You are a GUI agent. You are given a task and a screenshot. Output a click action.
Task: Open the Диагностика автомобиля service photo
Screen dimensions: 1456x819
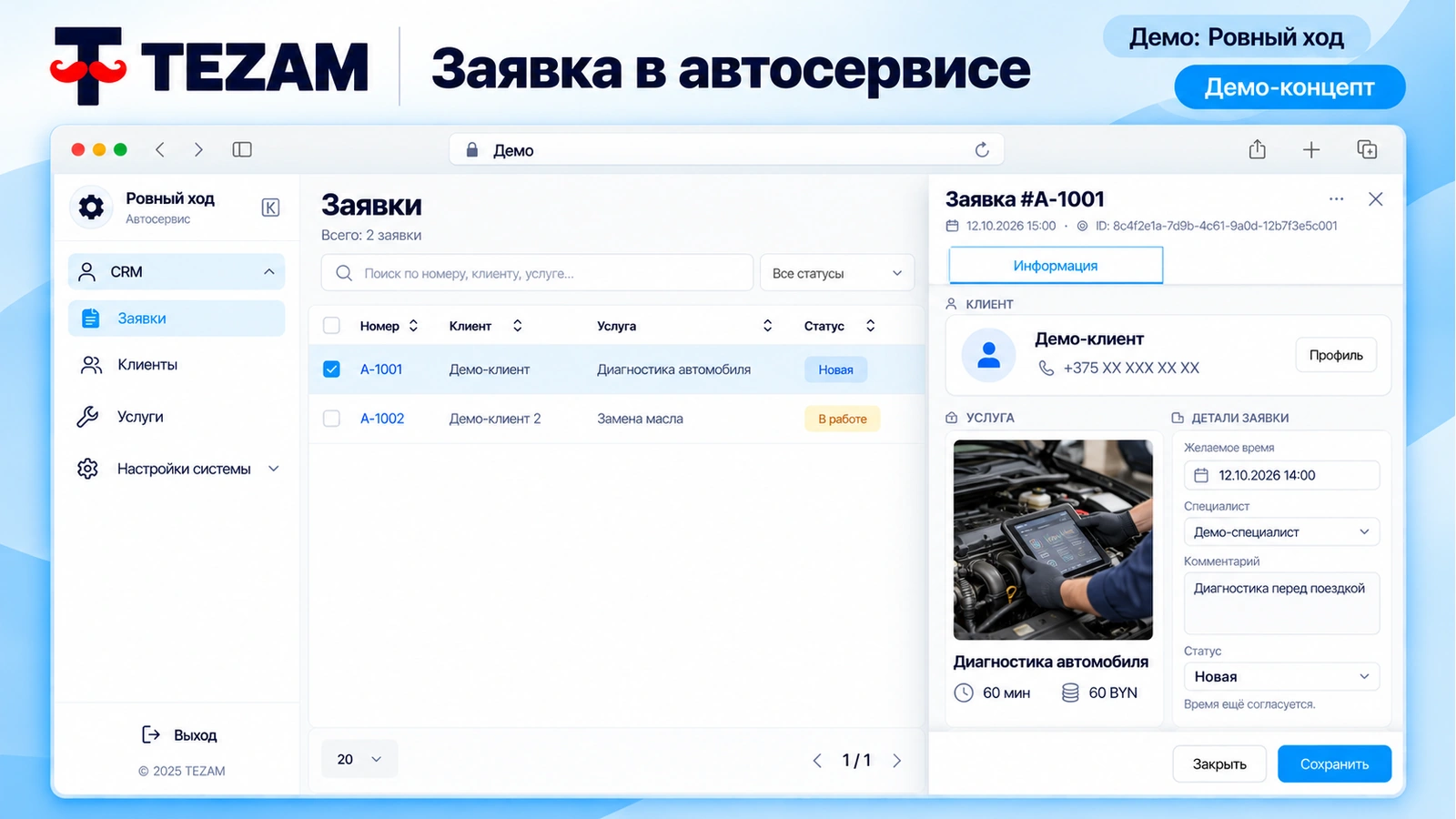[x=1053, y=540]
